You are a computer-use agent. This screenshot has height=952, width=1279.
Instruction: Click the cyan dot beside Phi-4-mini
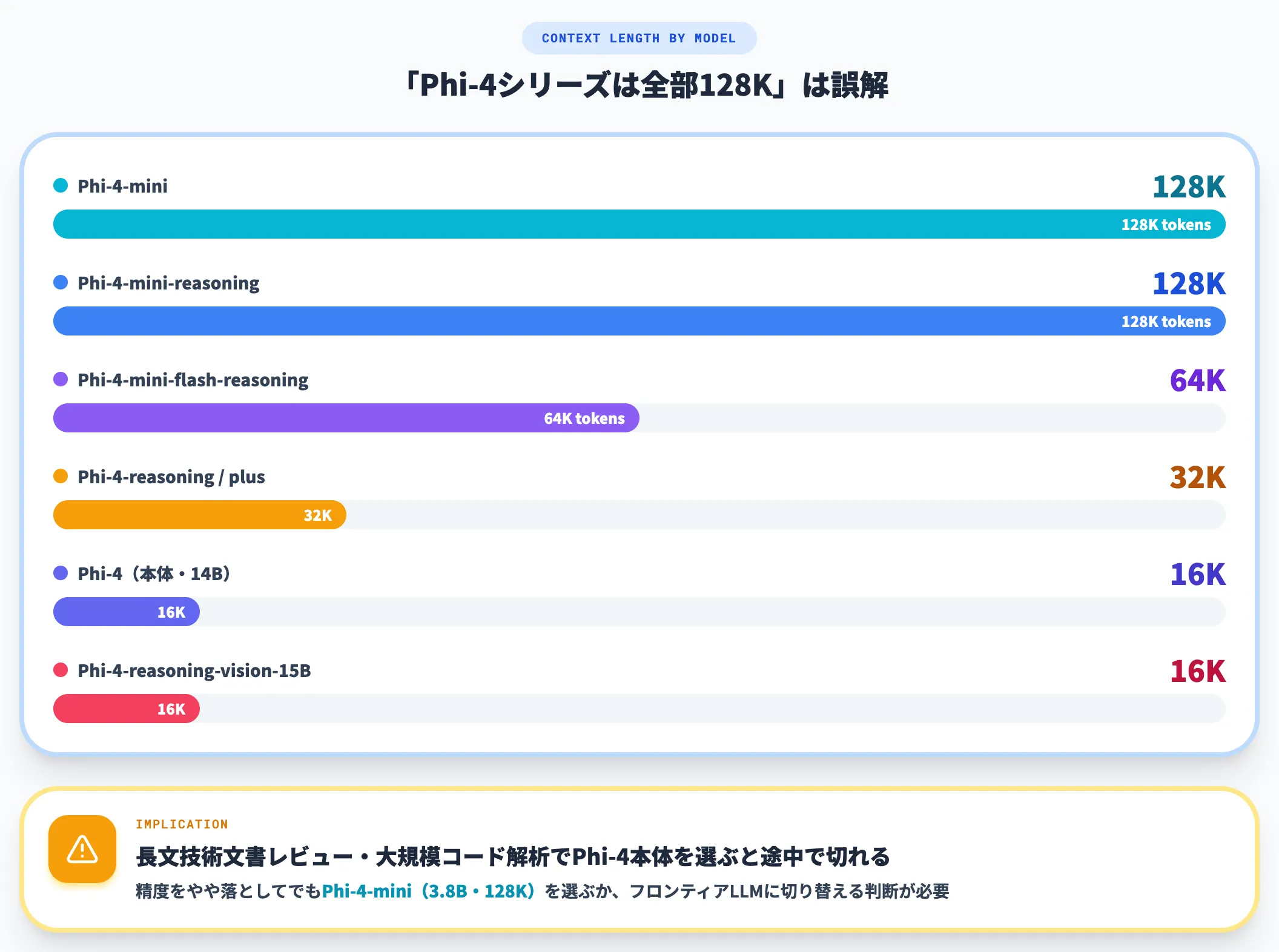pyautogui.click(x=61, y=185)
